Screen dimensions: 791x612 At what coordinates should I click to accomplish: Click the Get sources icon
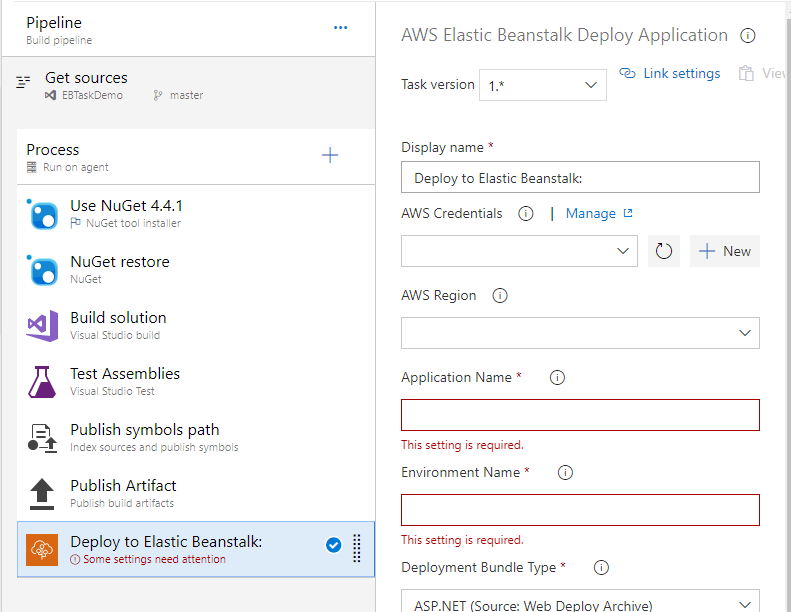coord(23,82)
